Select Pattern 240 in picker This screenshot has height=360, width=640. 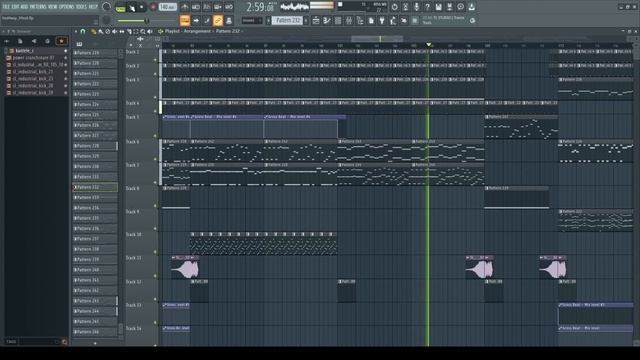[x=95, y=270]
